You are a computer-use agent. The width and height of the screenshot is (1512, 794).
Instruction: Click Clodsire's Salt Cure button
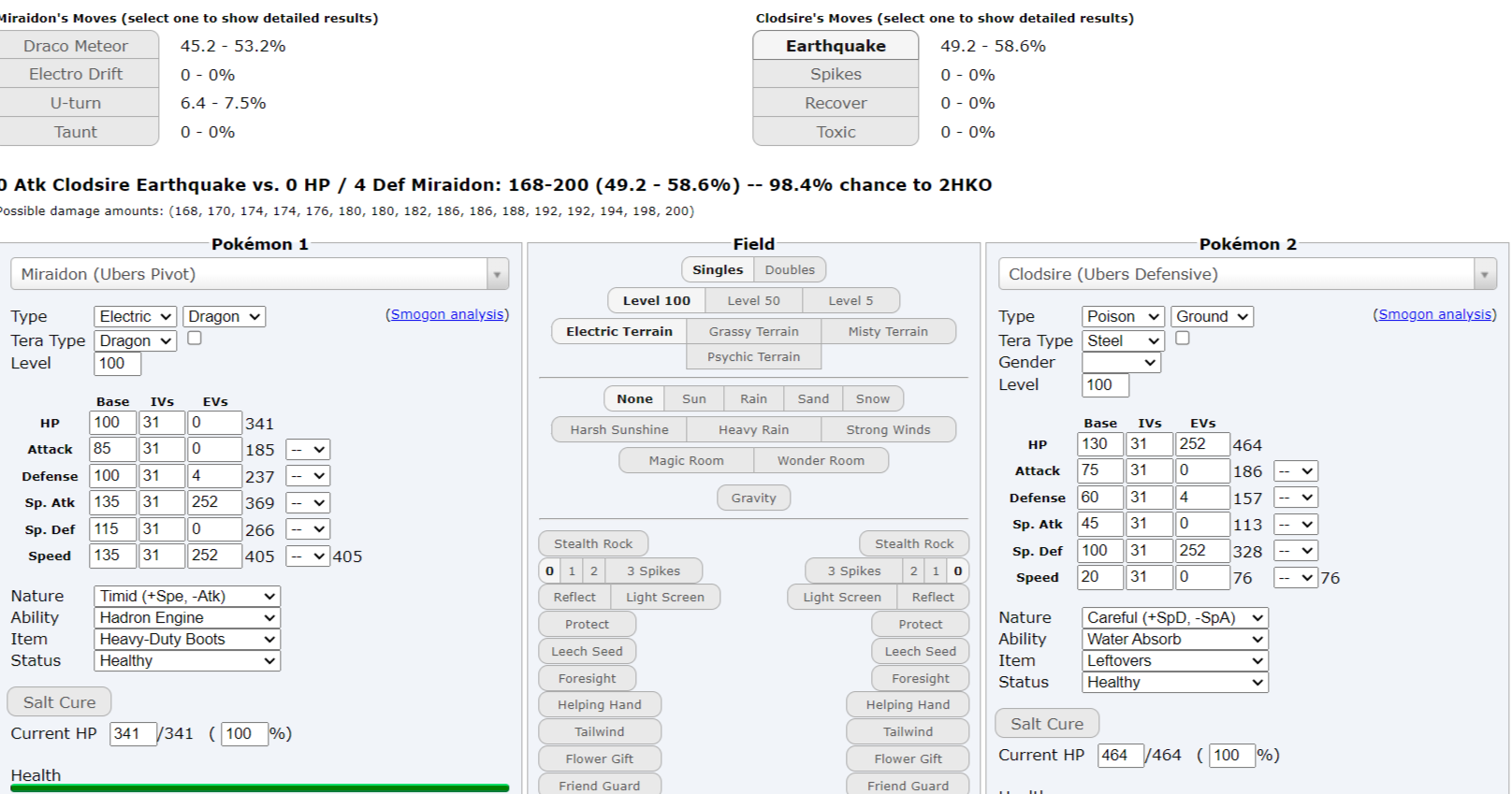[x=1047, y=723]
